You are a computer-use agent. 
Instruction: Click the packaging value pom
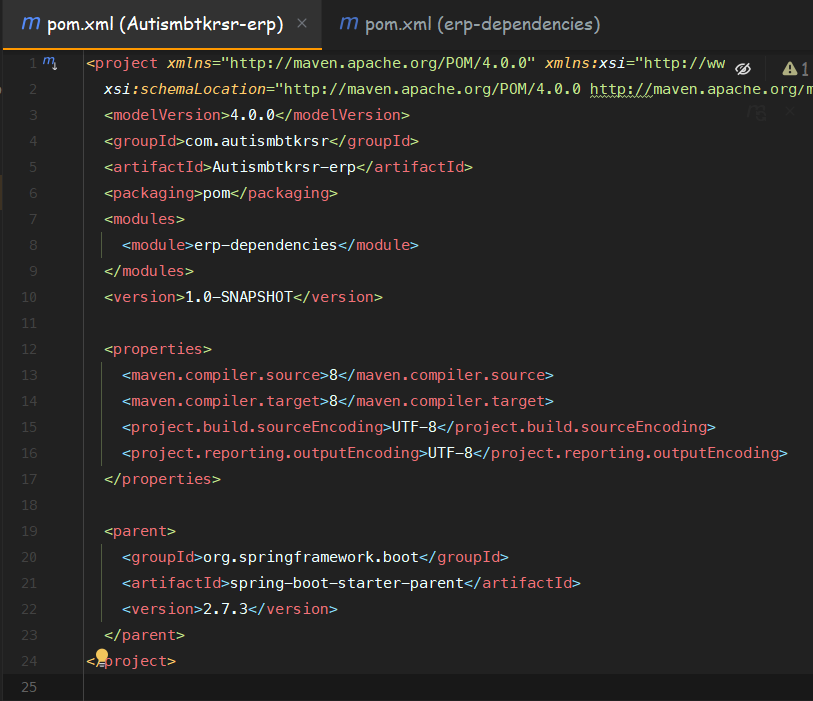[x=216, y=193]
